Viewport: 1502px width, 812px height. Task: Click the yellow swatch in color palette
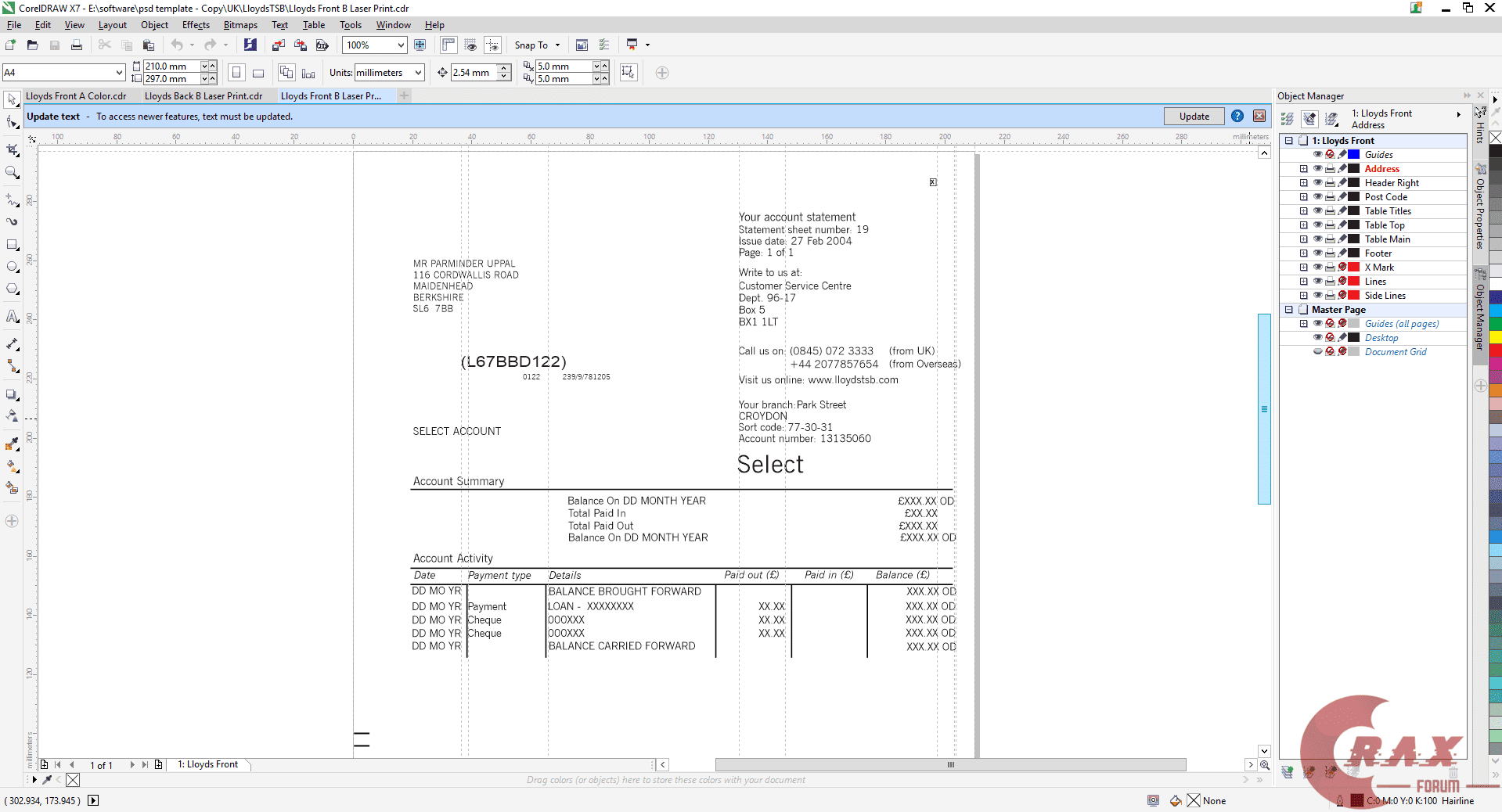click(x=1495, y=337)
